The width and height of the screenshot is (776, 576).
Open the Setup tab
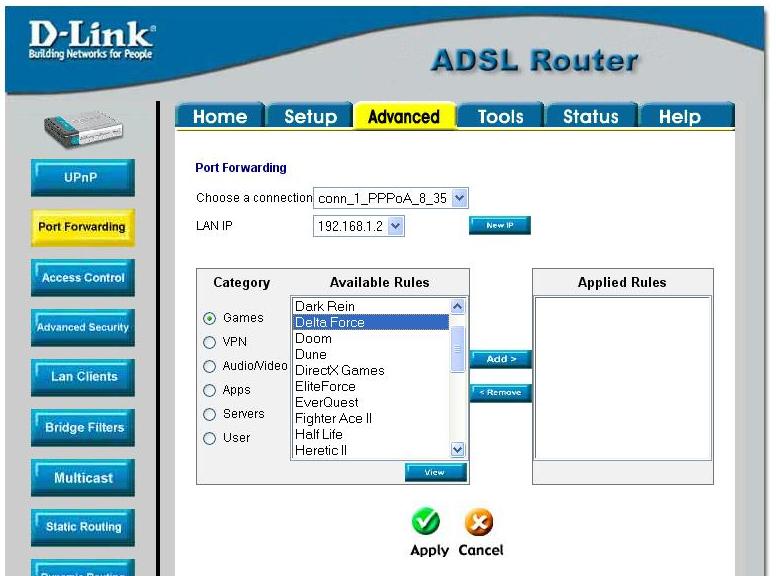pos(310,116)
